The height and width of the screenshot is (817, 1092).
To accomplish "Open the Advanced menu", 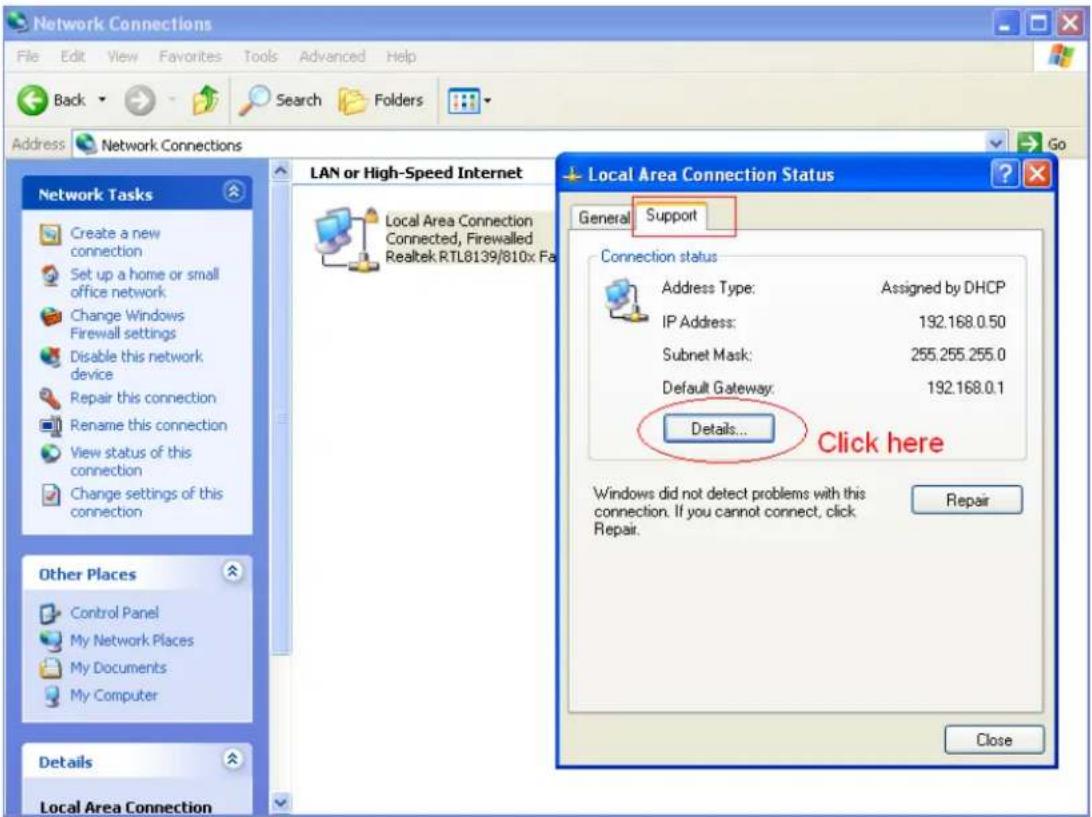I will [332, 56].
